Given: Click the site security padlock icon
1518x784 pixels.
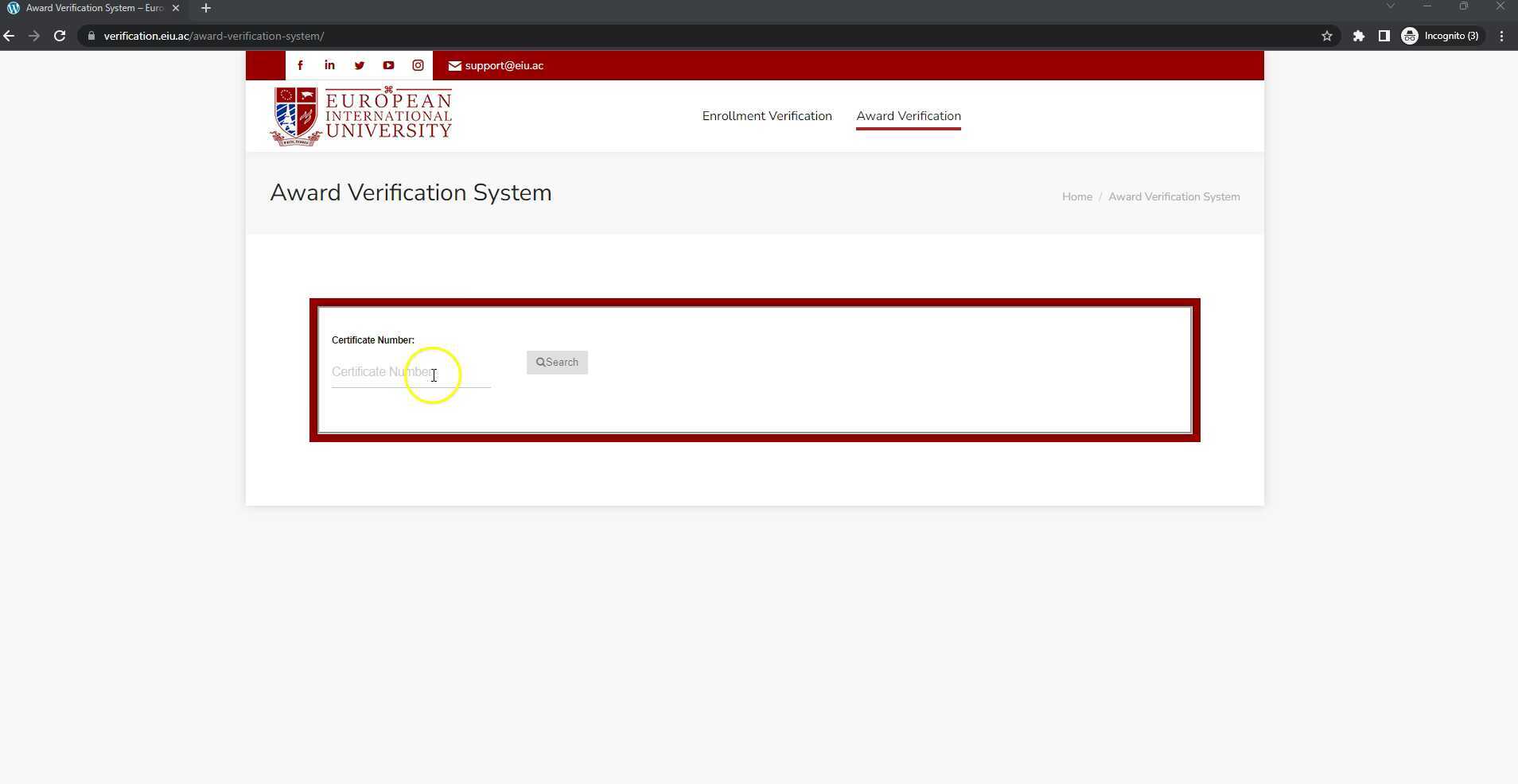Looking at the screenshot, I should [91, 36].
